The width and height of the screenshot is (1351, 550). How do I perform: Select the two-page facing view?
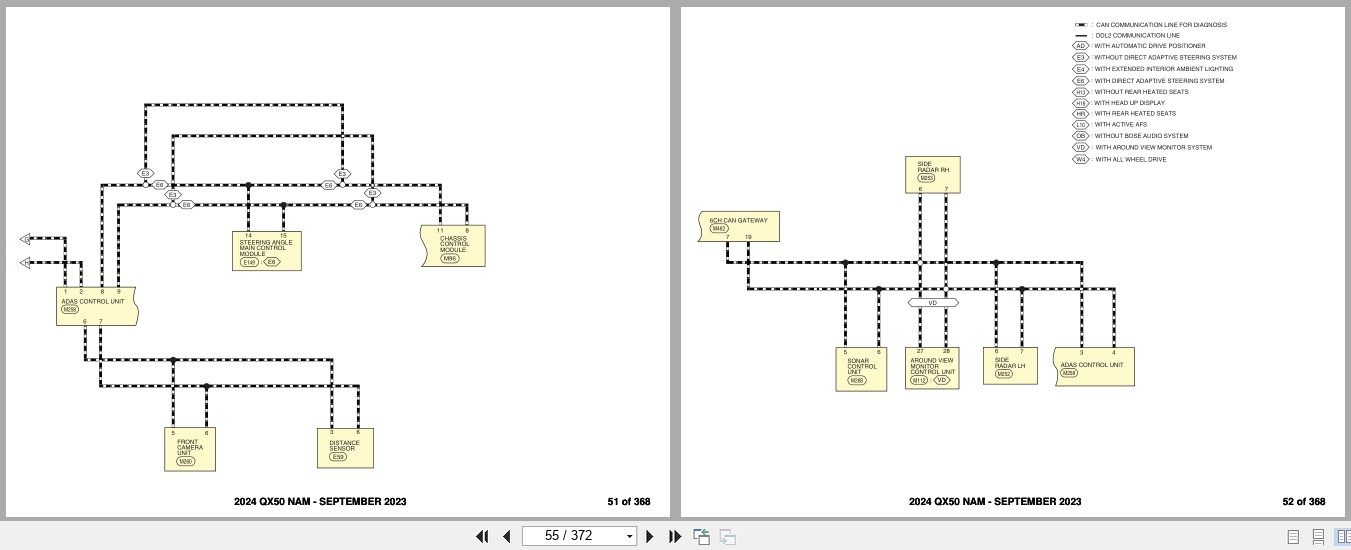coord(1343,537)
